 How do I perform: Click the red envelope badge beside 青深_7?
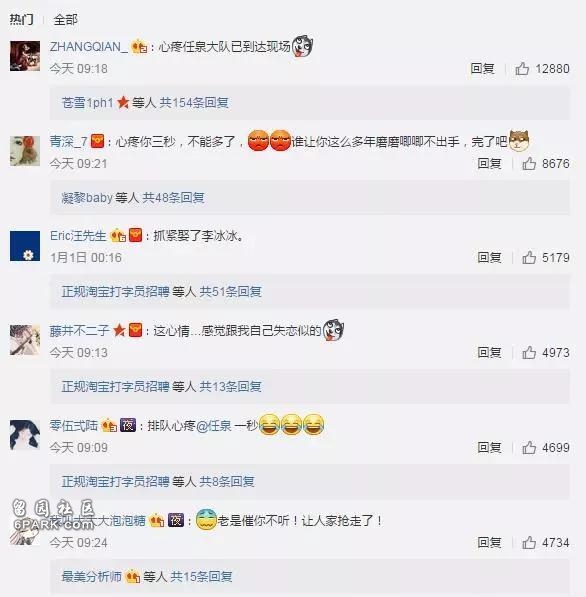tap(98, 141)
